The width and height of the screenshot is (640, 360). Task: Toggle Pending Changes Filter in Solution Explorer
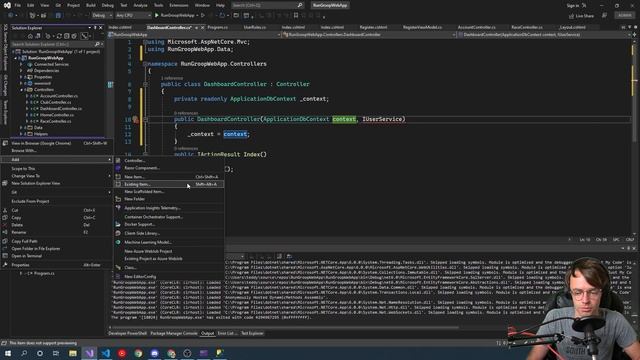pyautogui.click(x=48, y=36)
